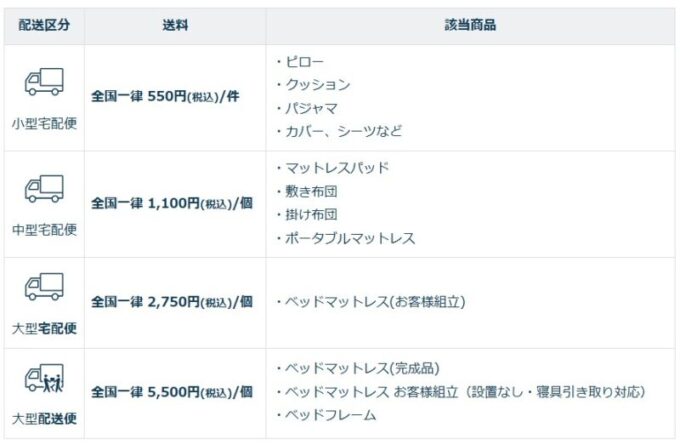Screen dimensions: 680x445
Task: Click the 該当商品 column header
Action: point(470,25)
